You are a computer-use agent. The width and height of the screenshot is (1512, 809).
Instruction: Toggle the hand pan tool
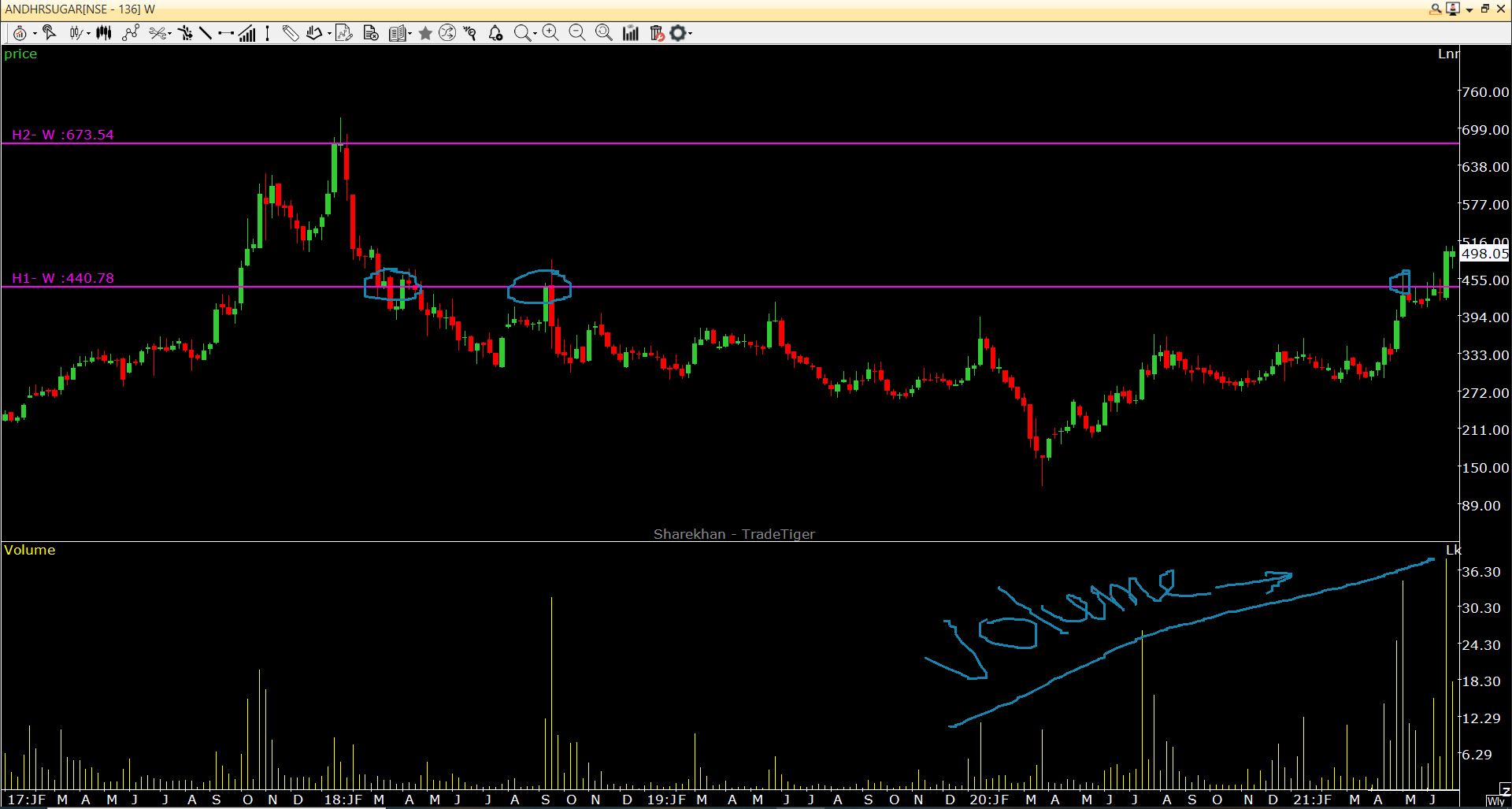click(313, 33)
